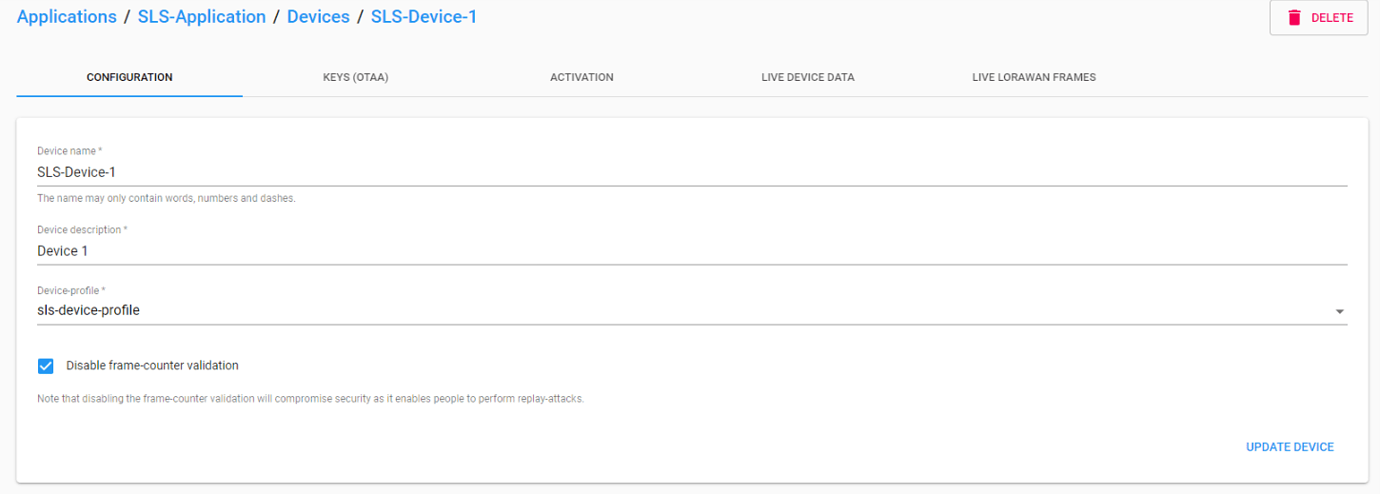Screen dimensions: 1380x494
Task: Click the SLS-Device-1 breadcrumb
Action: click(x=424, y=17)
